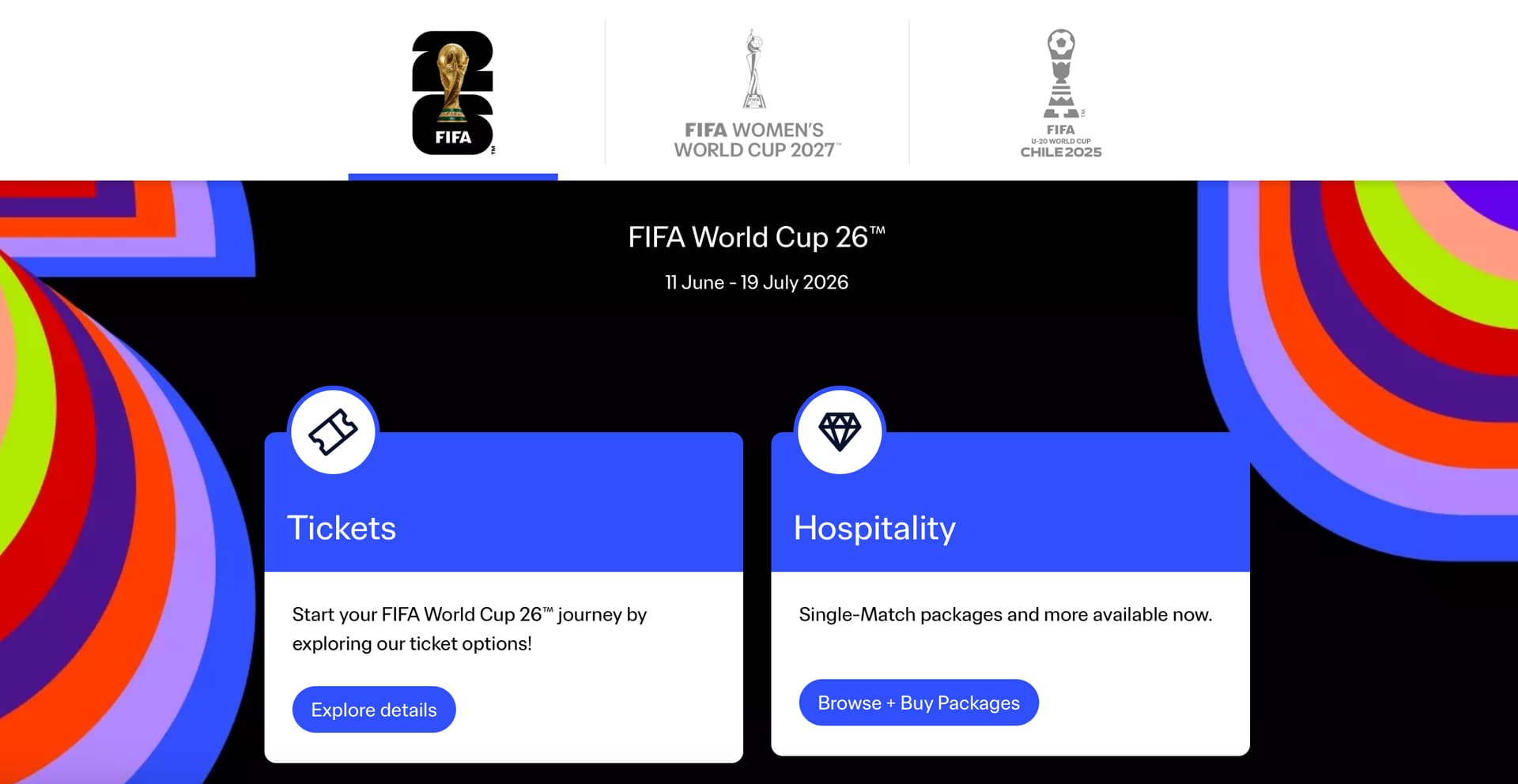Select the FIFA Women's World Cup 2027 label
This screenshot has height=784, width=1518.
tap(756, 140)
